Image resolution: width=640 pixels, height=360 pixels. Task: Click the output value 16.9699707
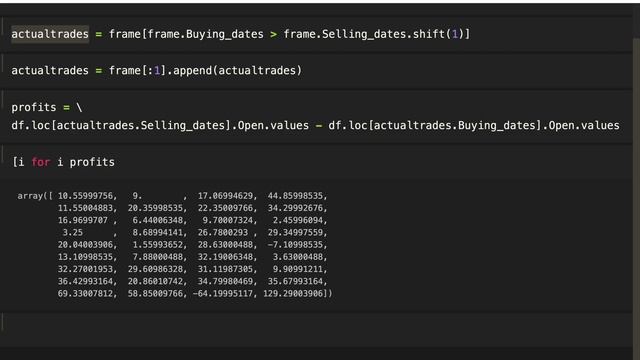82,220
